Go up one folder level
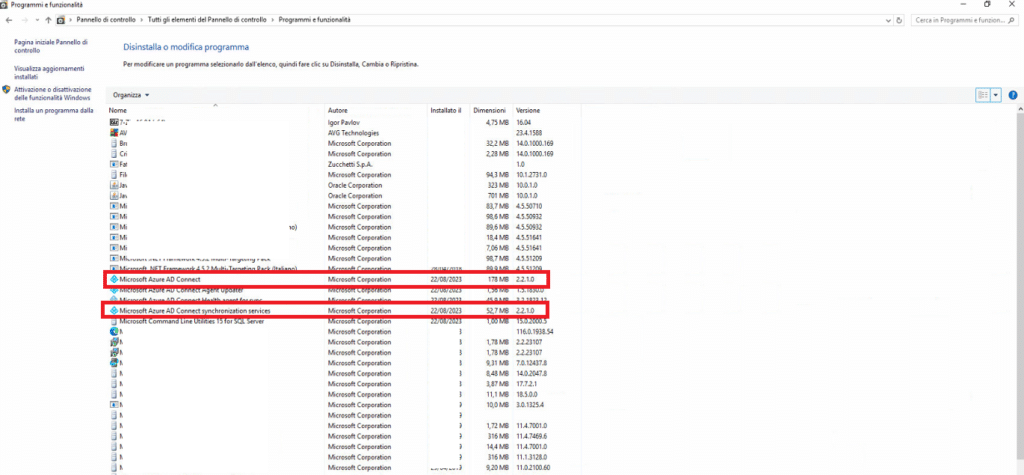1024x475 pixels. click(x=48, y=20)
